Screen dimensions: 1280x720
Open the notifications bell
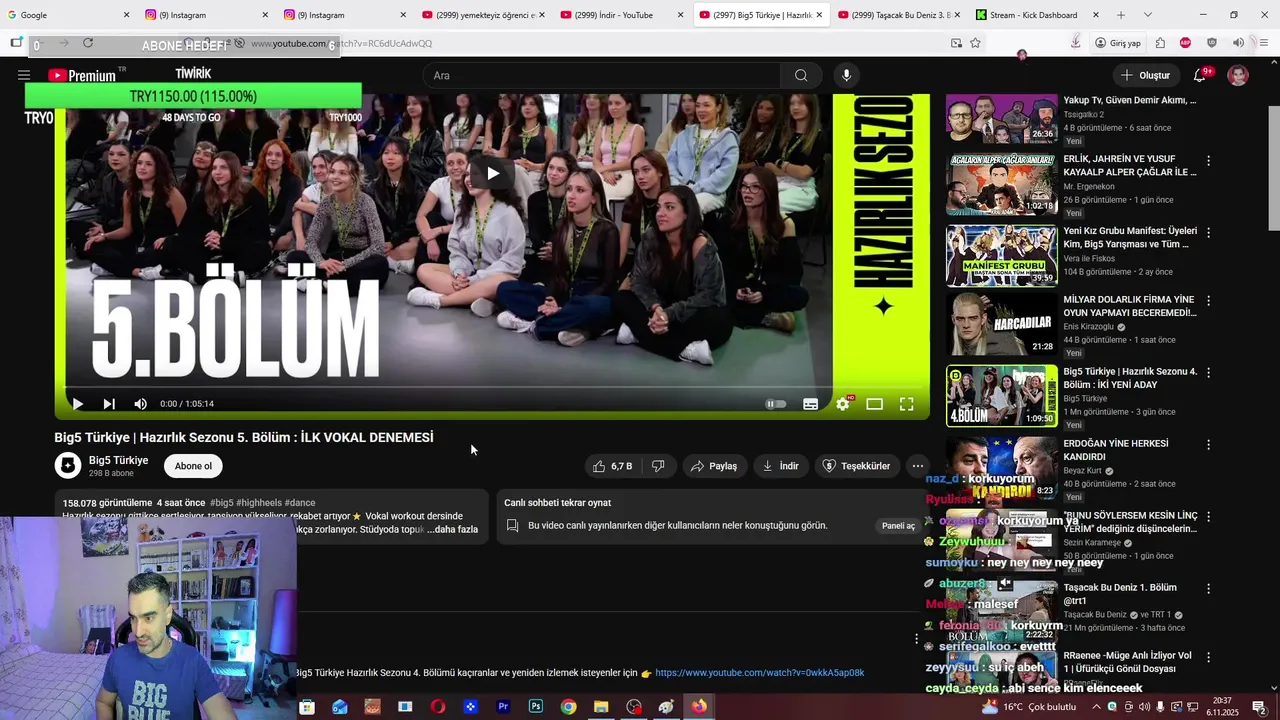[1200, 75]
